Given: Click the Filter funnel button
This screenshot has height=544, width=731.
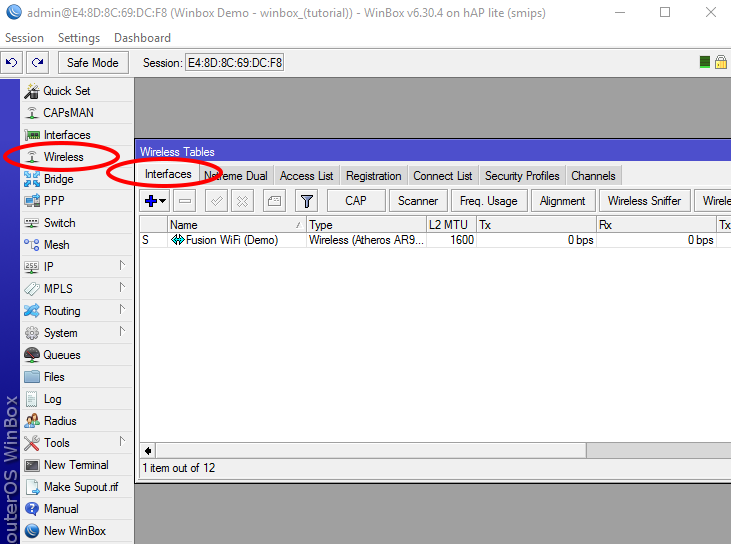Looking at the screenshot, I should click(307, 201).
